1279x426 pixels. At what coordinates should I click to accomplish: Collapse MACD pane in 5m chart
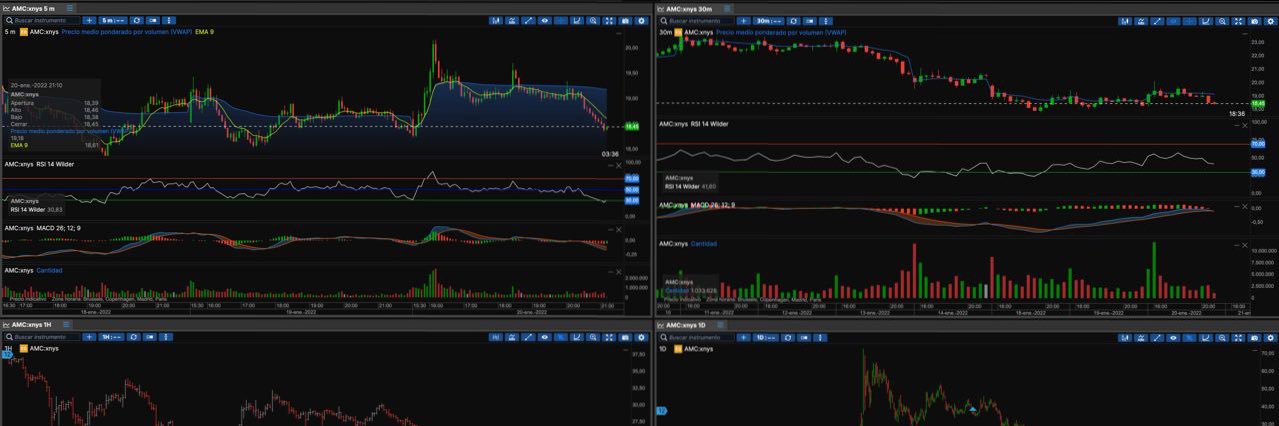[610, 229]
